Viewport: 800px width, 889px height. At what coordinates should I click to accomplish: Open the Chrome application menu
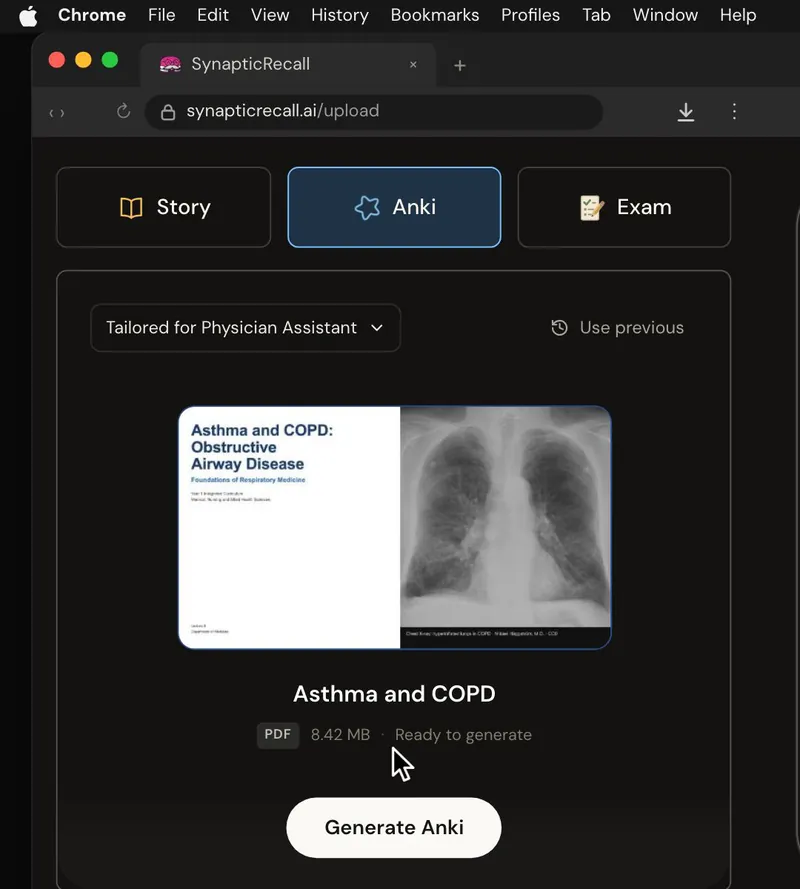[x=92, y=15]
